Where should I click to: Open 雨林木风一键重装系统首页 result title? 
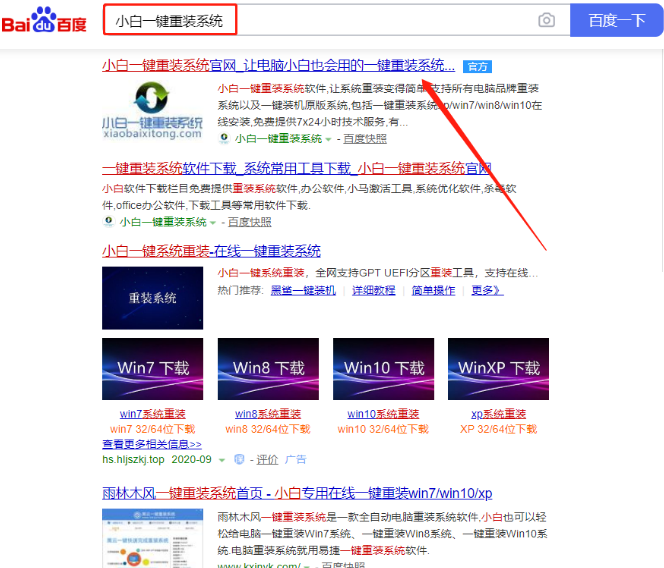pos(297,493)
